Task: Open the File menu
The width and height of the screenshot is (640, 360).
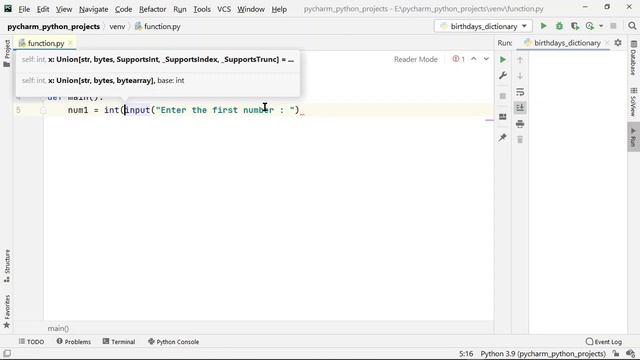Action: coord(24,9)
